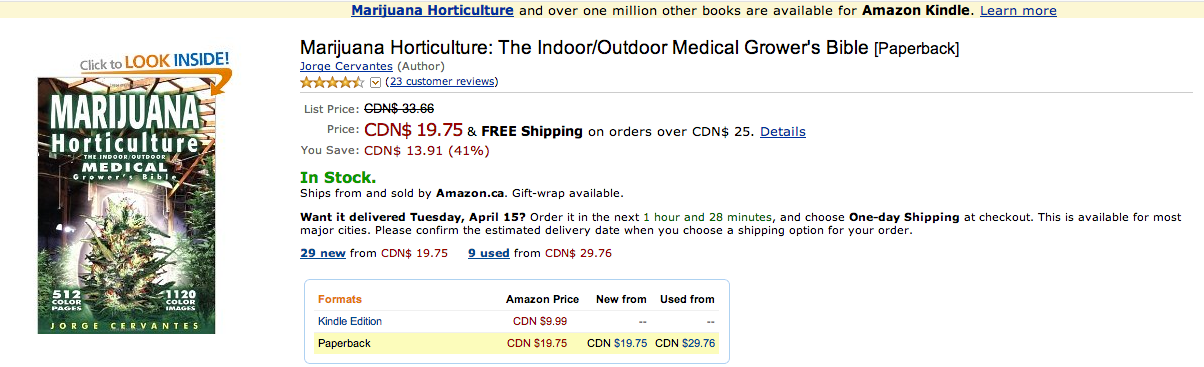
Task: Click Learn more about Amazon Kindle
Action: click(1018, 10)
